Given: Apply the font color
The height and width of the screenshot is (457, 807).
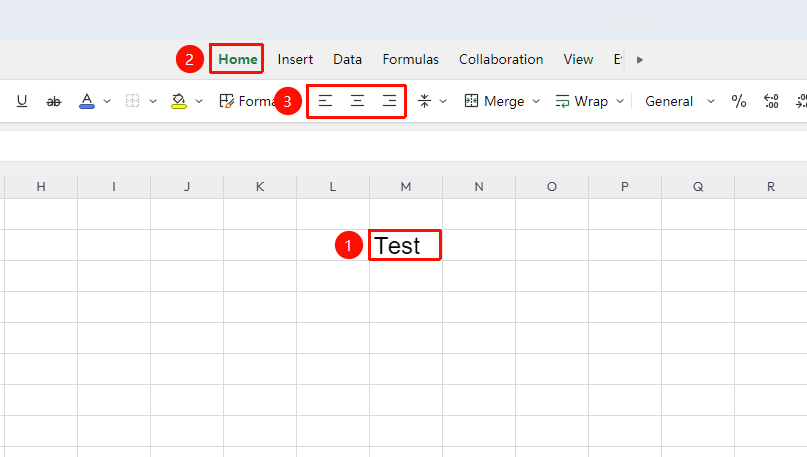Looking at the screenshot, I should tap(87, 101).
